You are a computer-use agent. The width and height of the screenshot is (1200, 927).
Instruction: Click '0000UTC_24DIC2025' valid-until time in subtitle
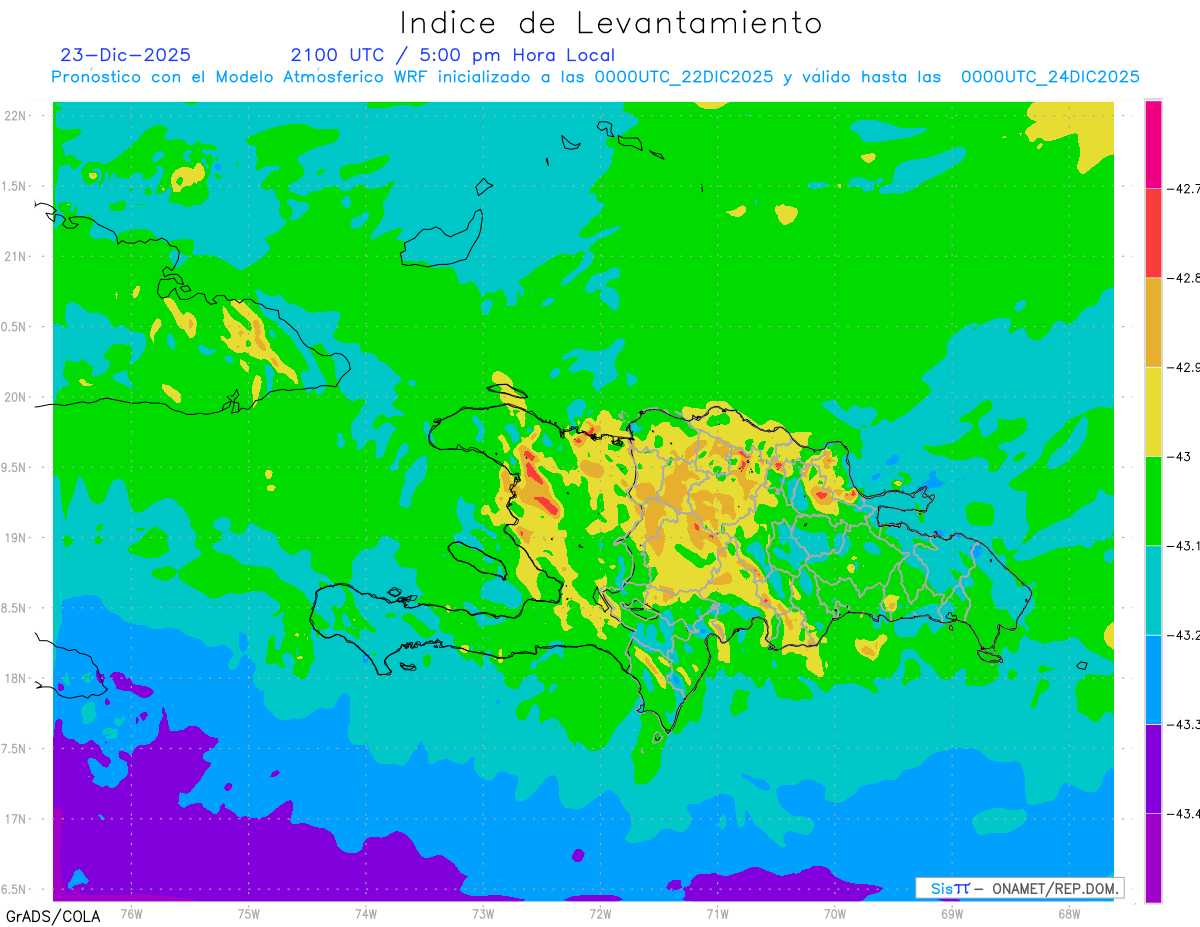1050,77
